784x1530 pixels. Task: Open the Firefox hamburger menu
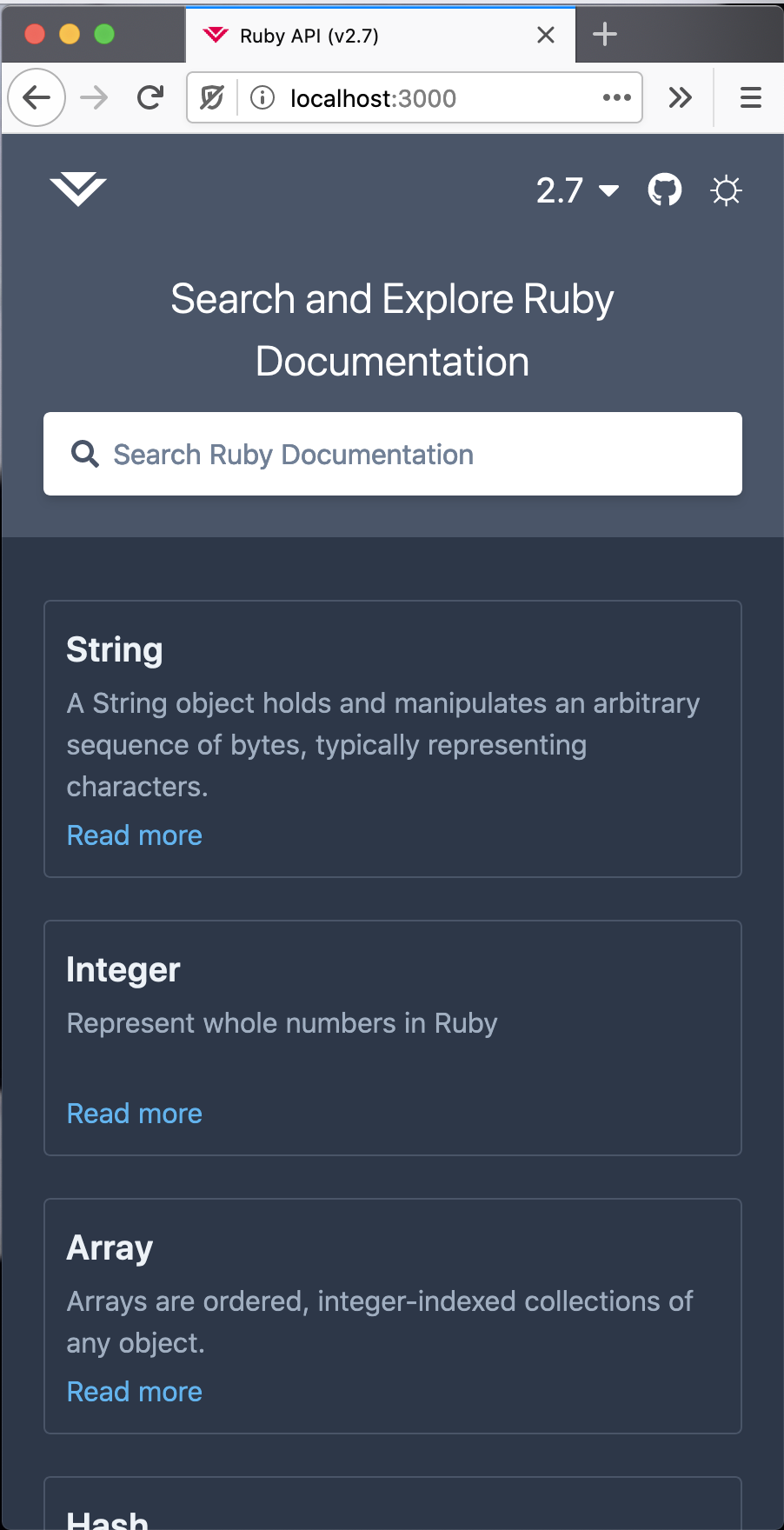pyautogui.click(x=751, y=97)
